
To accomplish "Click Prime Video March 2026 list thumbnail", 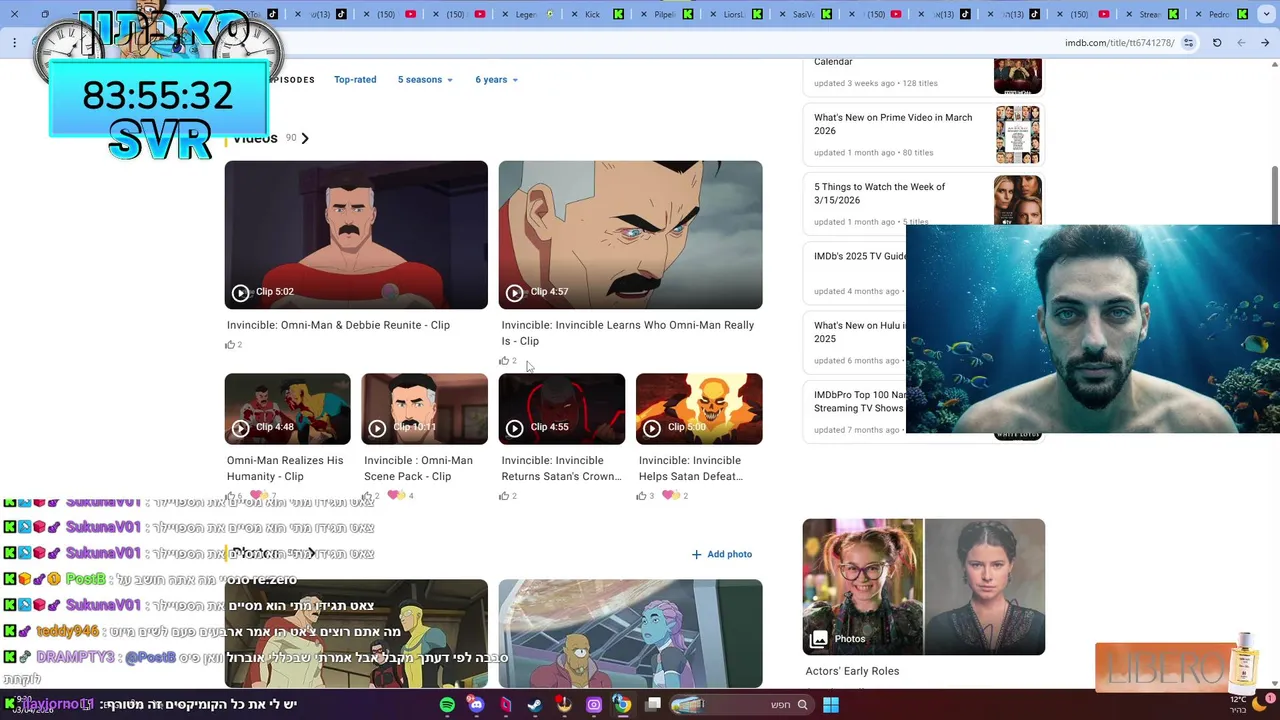I will pos(1018,135).
